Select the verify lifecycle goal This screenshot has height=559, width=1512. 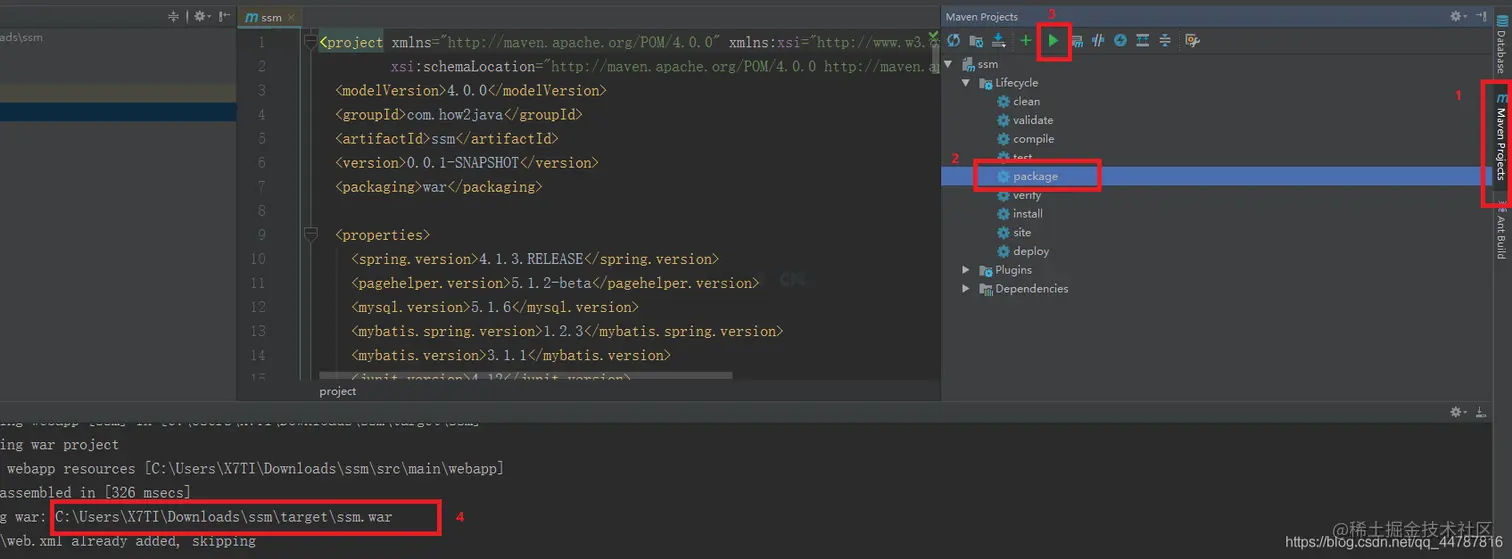tap(1027, 195)
